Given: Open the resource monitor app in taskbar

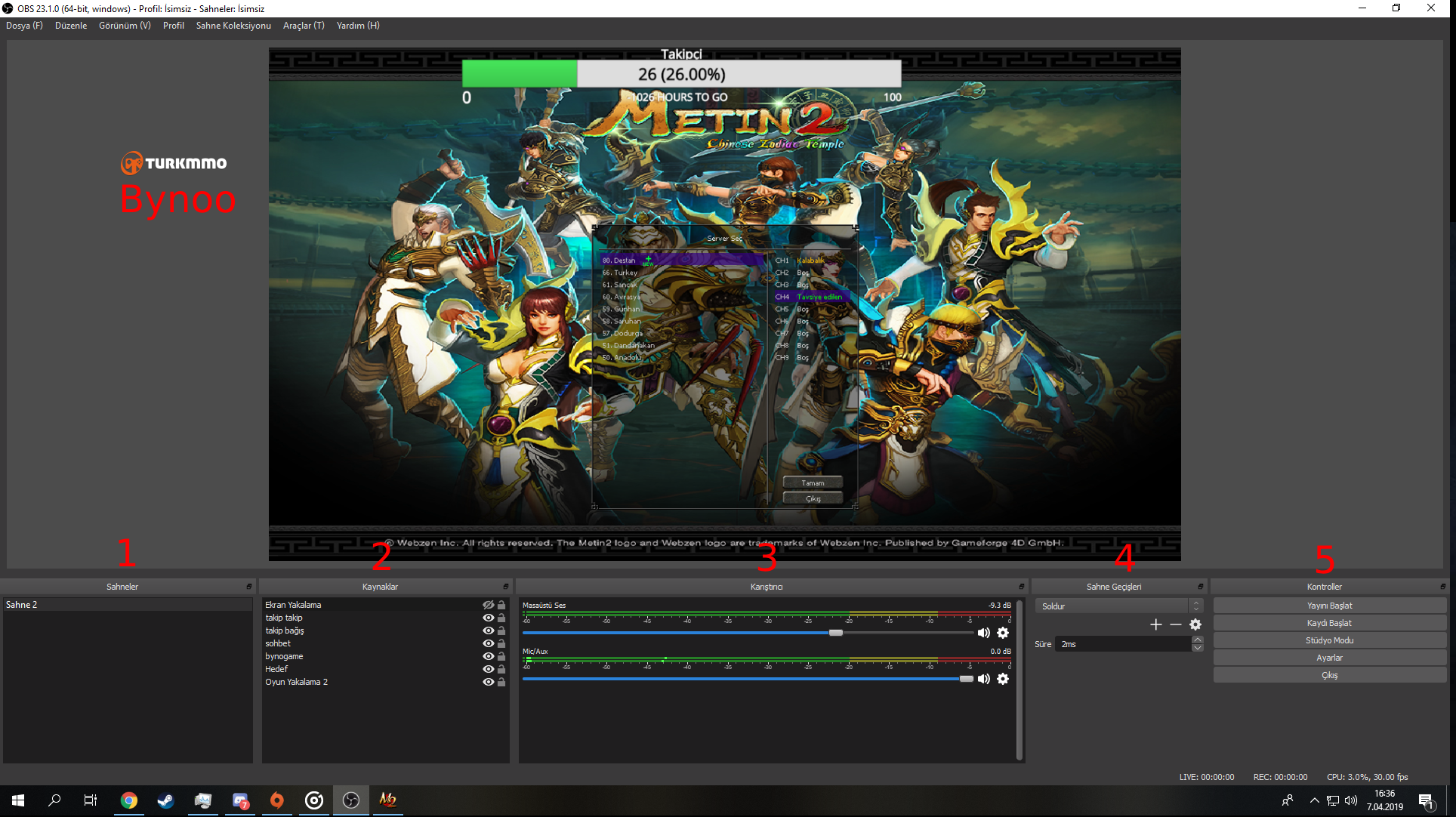Looking at the screenshot, I should [x=203, y=800].
